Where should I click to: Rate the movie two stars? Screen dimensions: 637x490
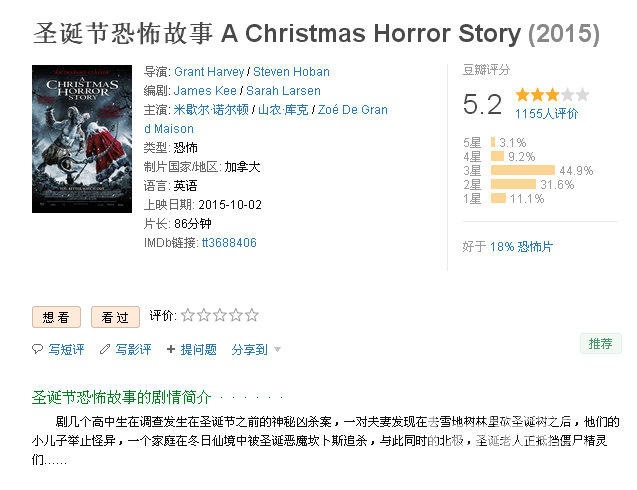click(204, 315)
